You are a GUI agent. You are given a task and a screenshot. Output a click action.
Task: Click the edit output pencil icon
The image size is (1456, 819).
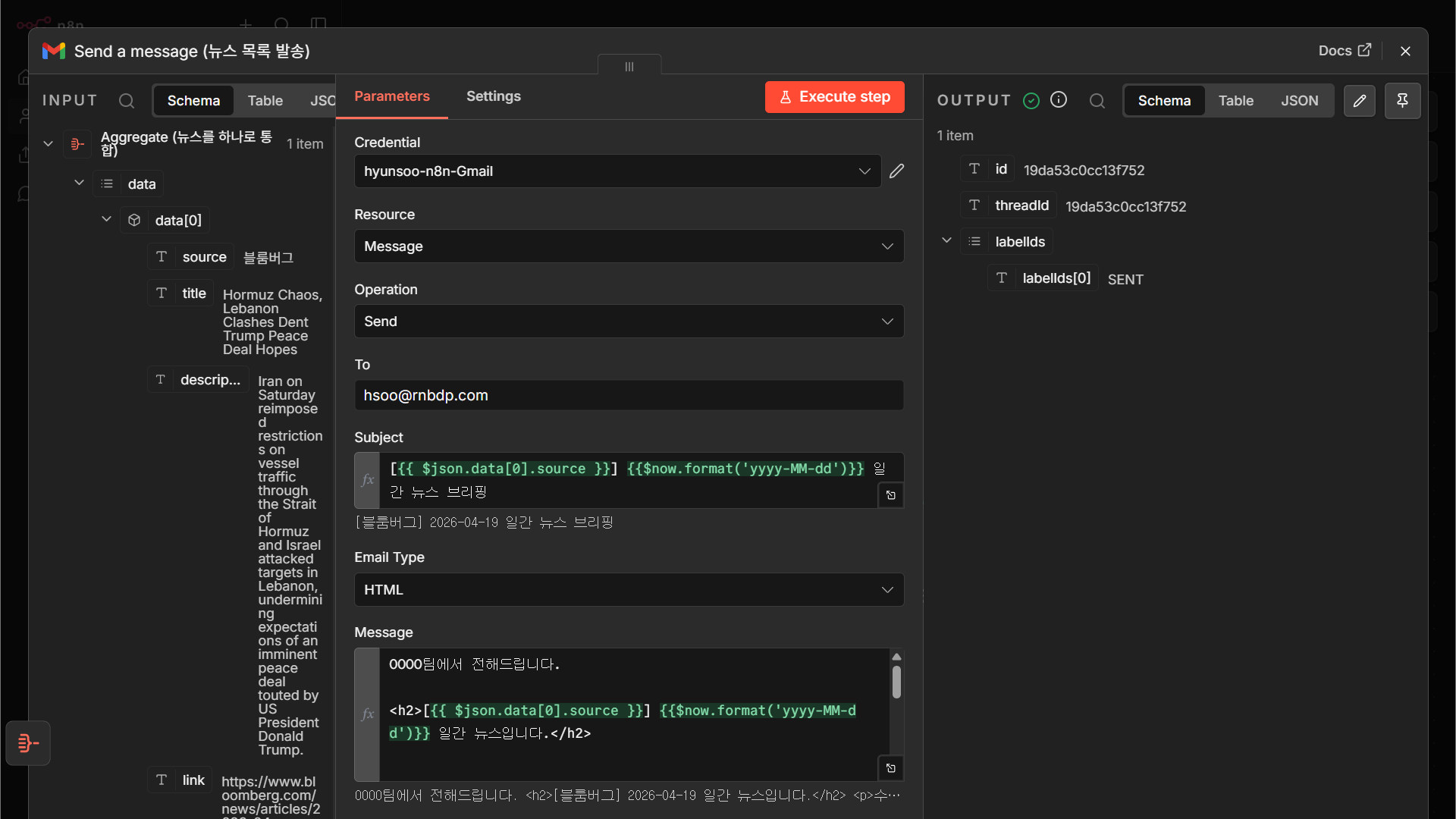tap(1360, 101)
